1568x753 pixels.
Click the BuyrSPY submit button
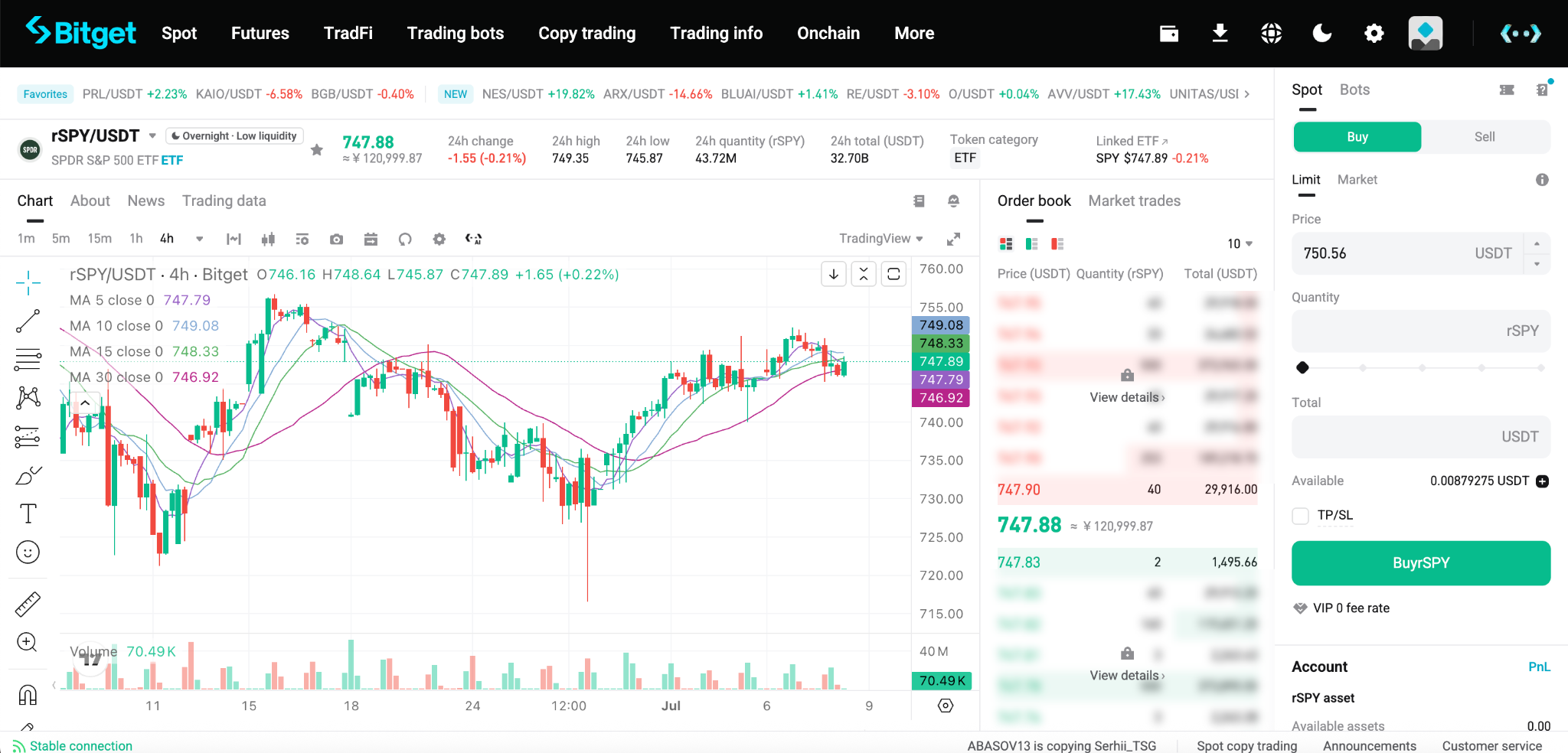1421,563
